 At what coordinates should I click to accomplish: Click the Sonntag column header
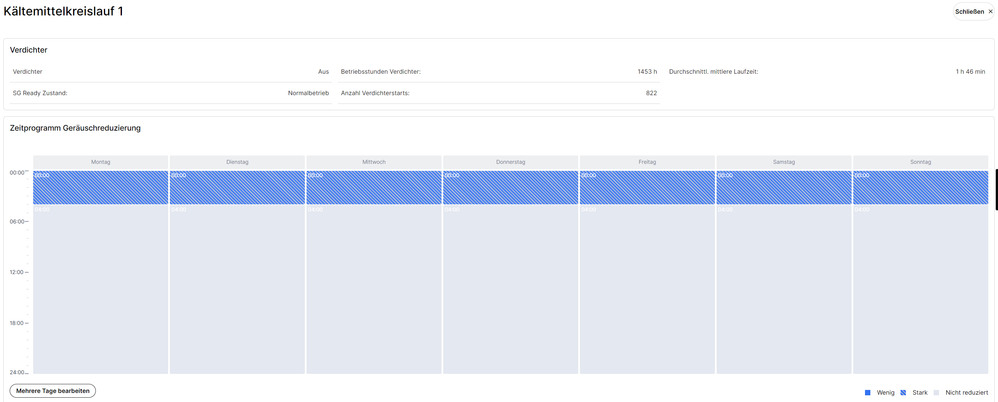(920, 162)
